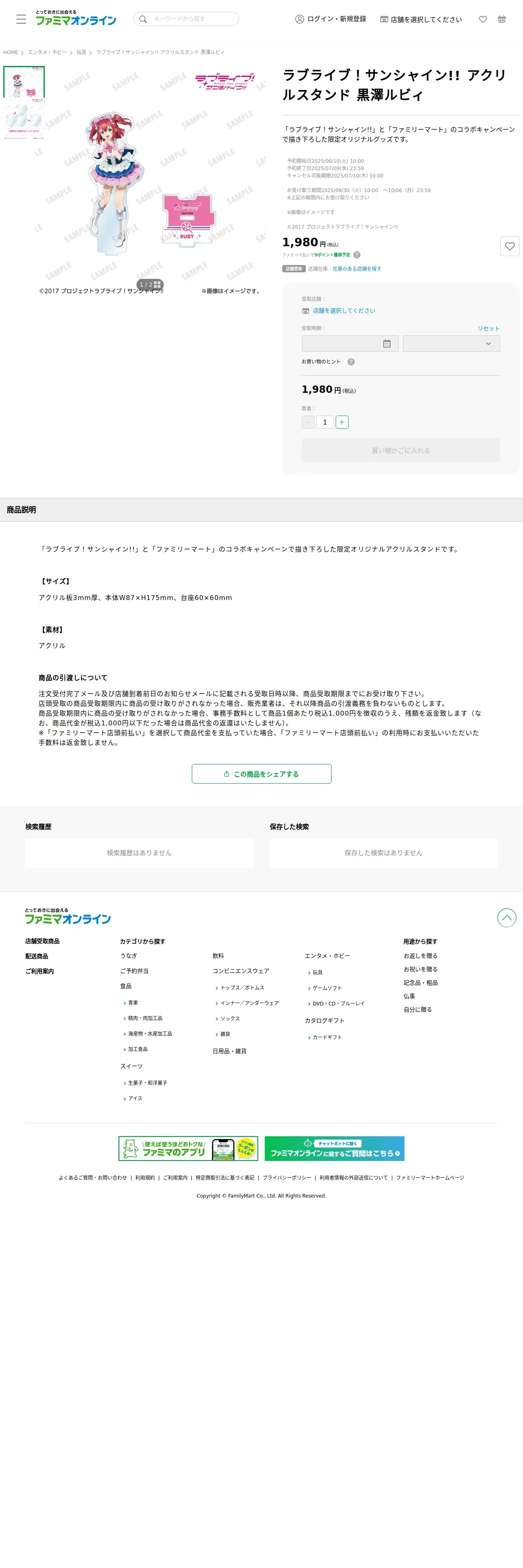Open ご予約弁当 category link

pos(134,971)
